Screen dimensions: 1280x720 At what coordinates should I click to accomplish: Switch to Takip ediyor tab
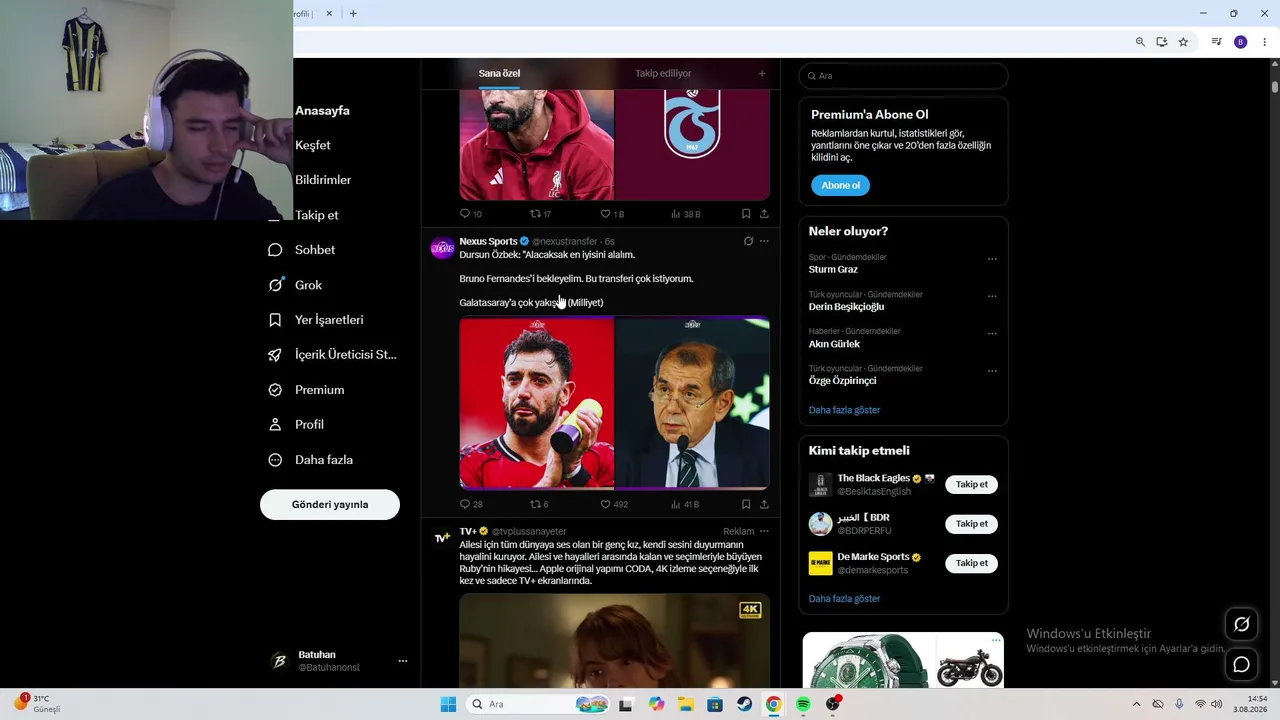coord(663,73)
